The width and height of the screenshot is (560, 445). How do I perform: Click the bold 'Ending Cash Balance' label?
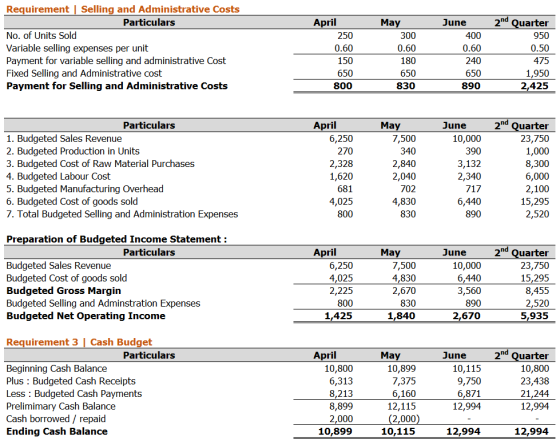coord(57,431)
